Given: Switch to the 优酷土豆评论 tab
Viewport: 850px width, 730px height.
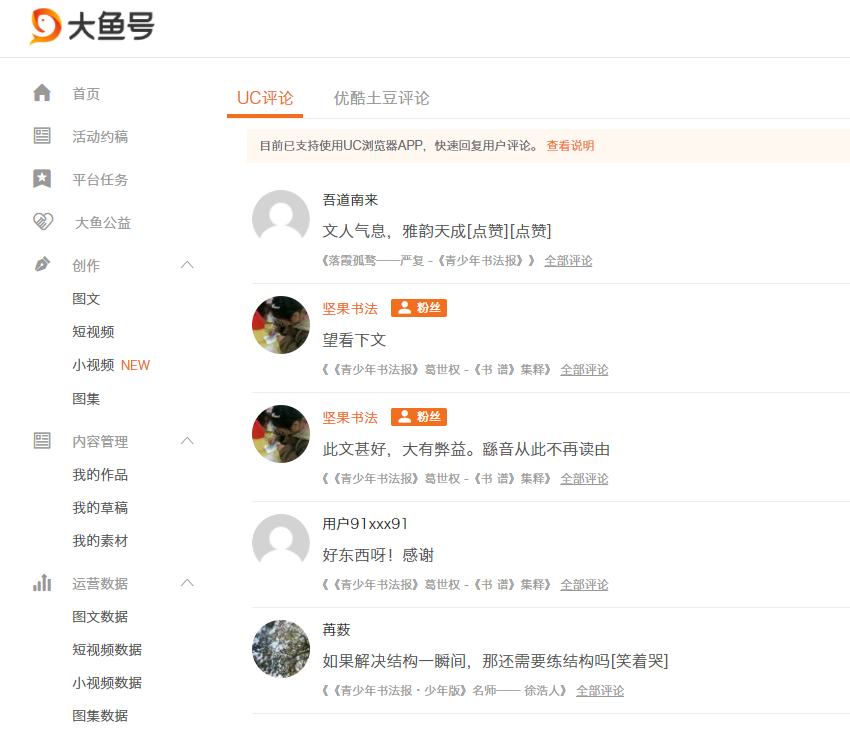Looking at the screenshot, I should coord(381,98).
